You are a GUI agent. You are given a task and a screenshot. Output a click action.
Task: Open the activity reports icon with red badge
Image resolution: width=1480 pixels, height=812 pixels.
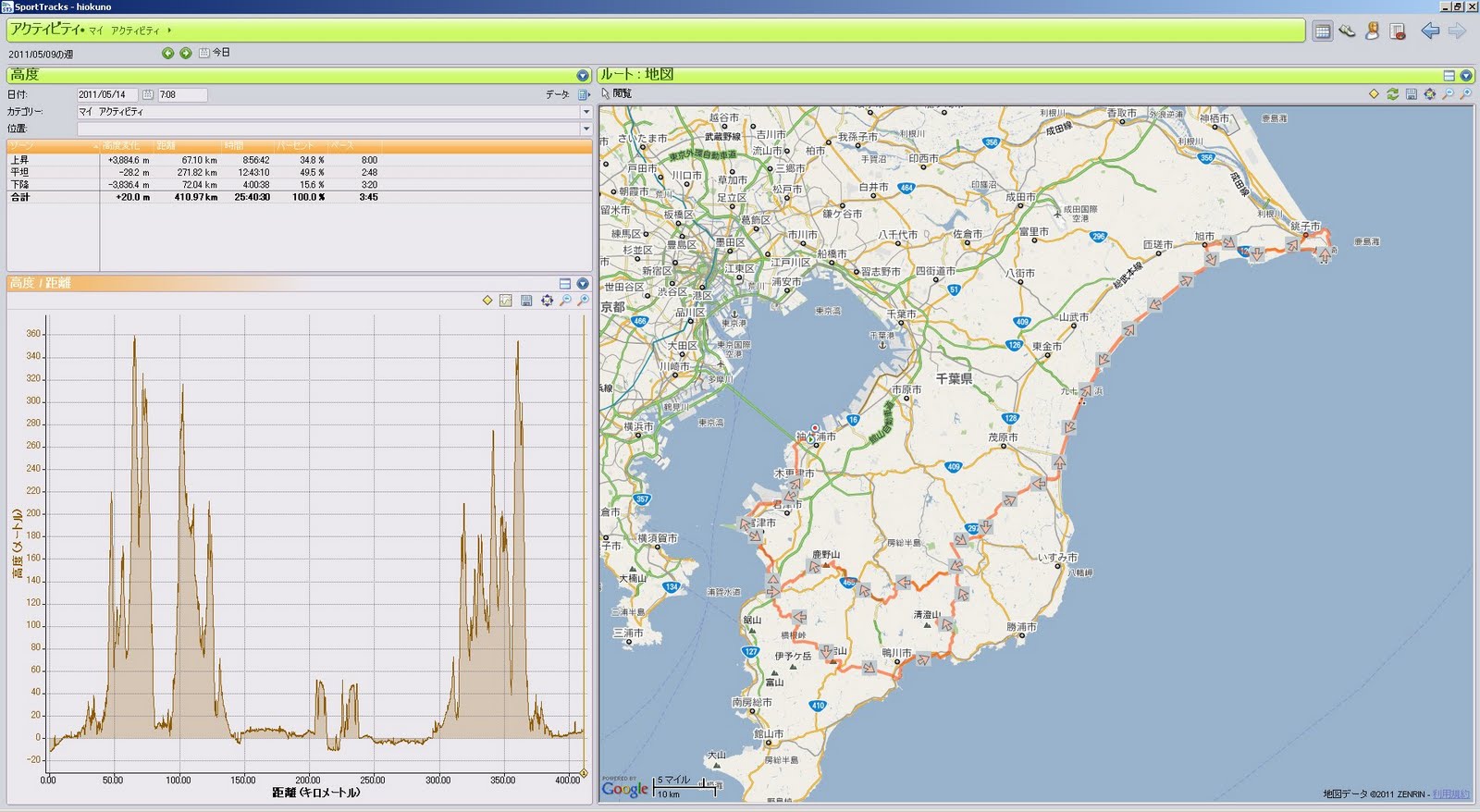pyautogui.click(x=1398, y=31)
